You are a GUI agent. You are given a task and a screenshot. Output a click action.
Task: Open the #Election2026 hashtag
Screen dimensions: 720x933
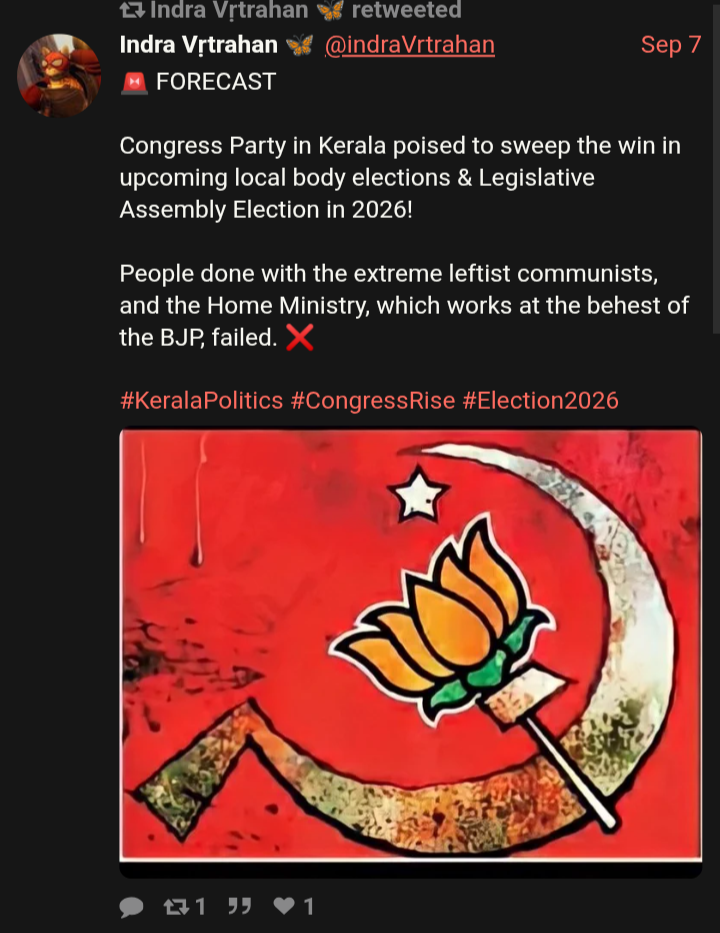pos(540,400)
